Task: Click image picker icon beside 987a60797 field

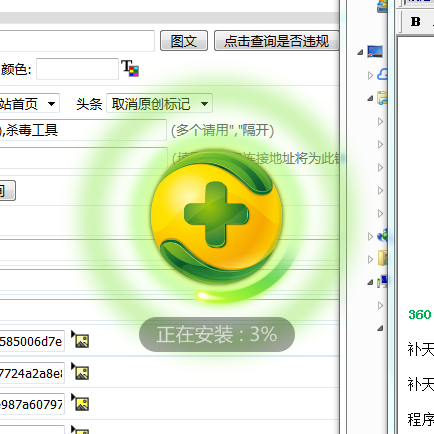Action: [80, 402]
